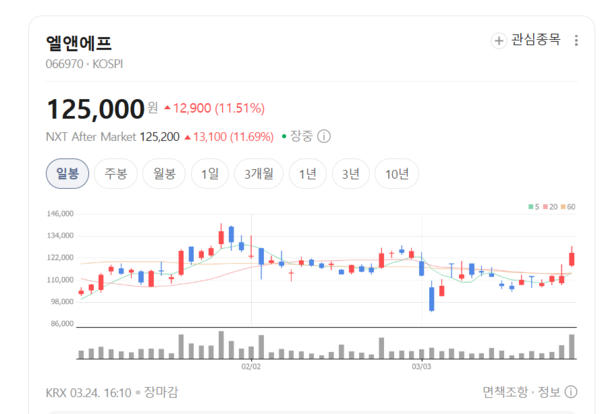This screenshot has height=414, width=600.
Task: Click the 110,000 price axis label
Action: pyautogui.click(x=60, y=280)
